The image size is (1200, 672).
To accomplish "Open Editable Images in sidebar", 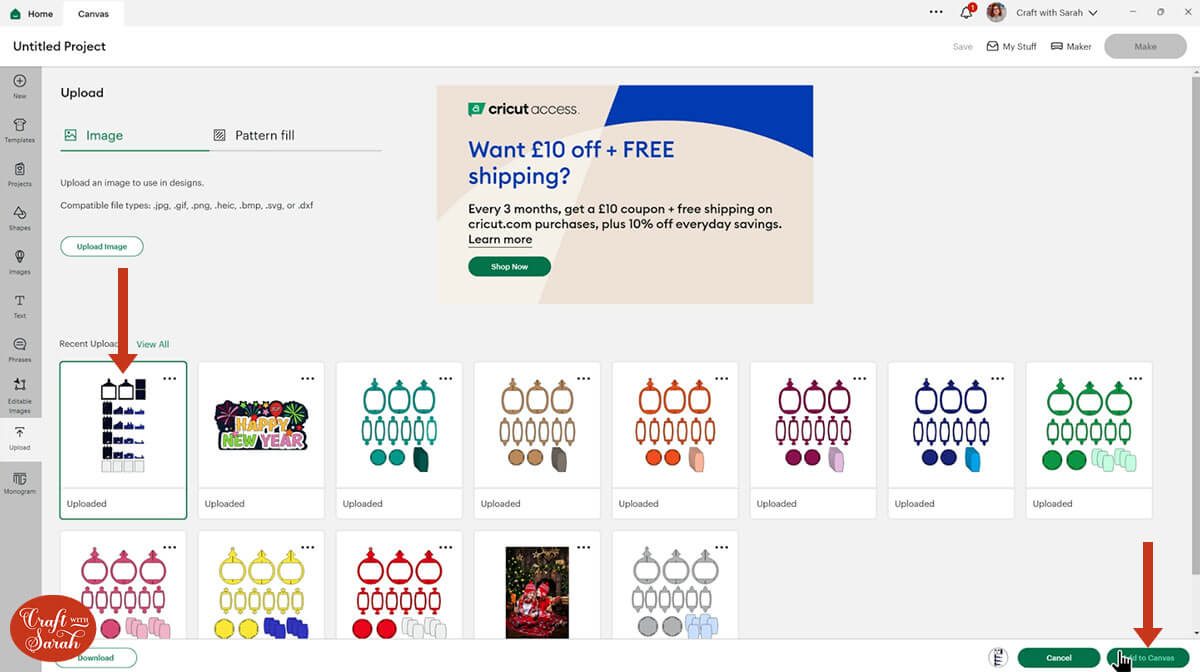I will [x=20, y=395].
